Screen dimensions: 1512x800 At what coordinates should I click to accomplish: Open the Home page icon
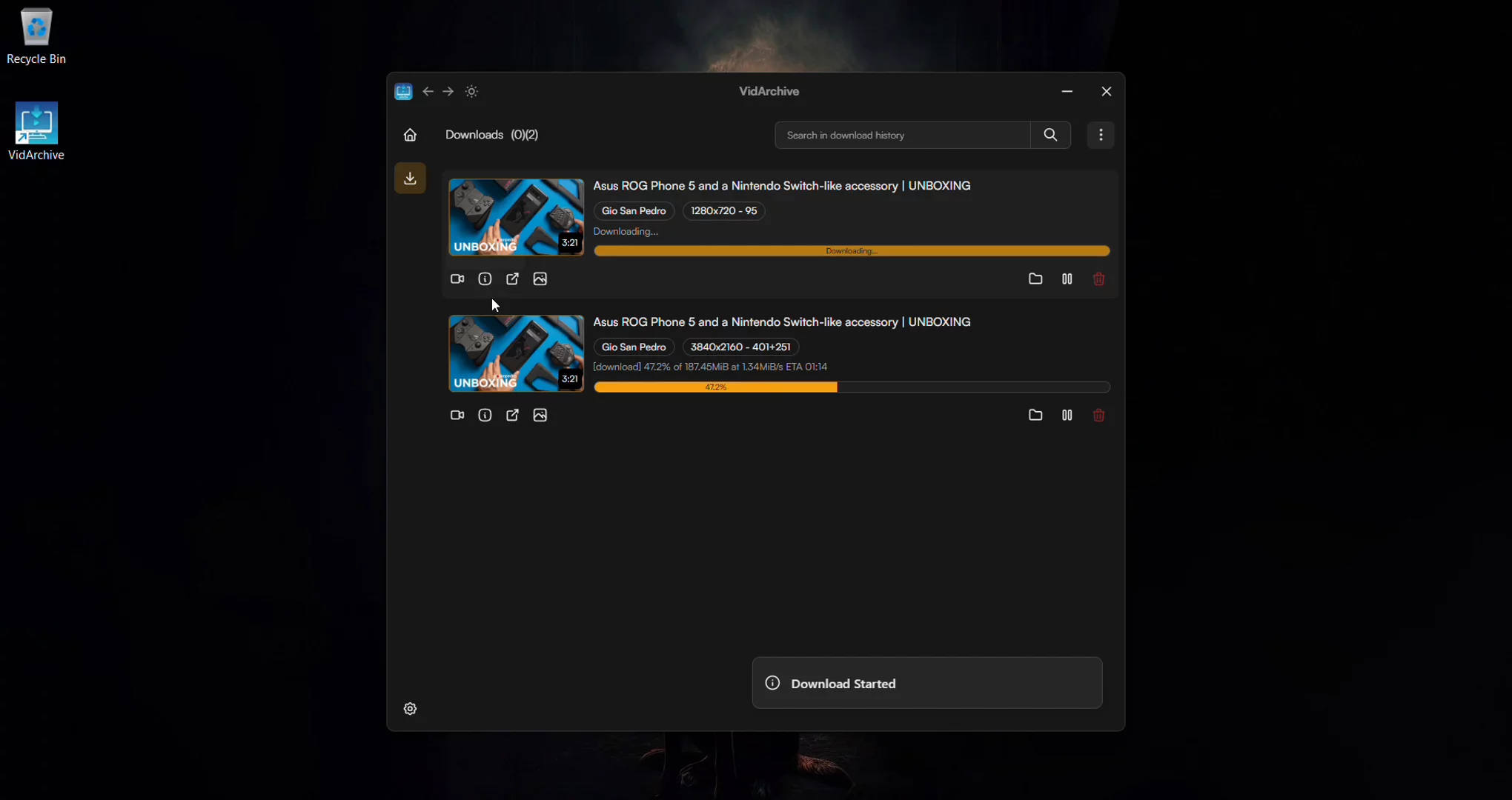[410, 135]
